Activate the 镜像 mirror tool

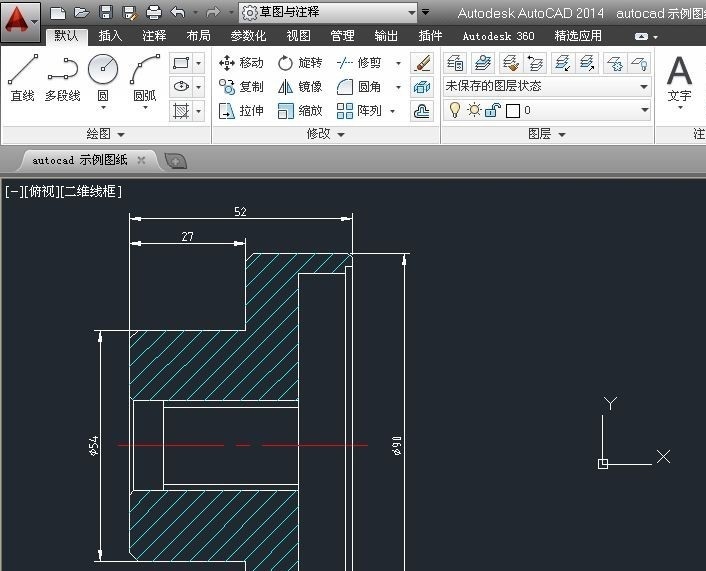[300, 86]
